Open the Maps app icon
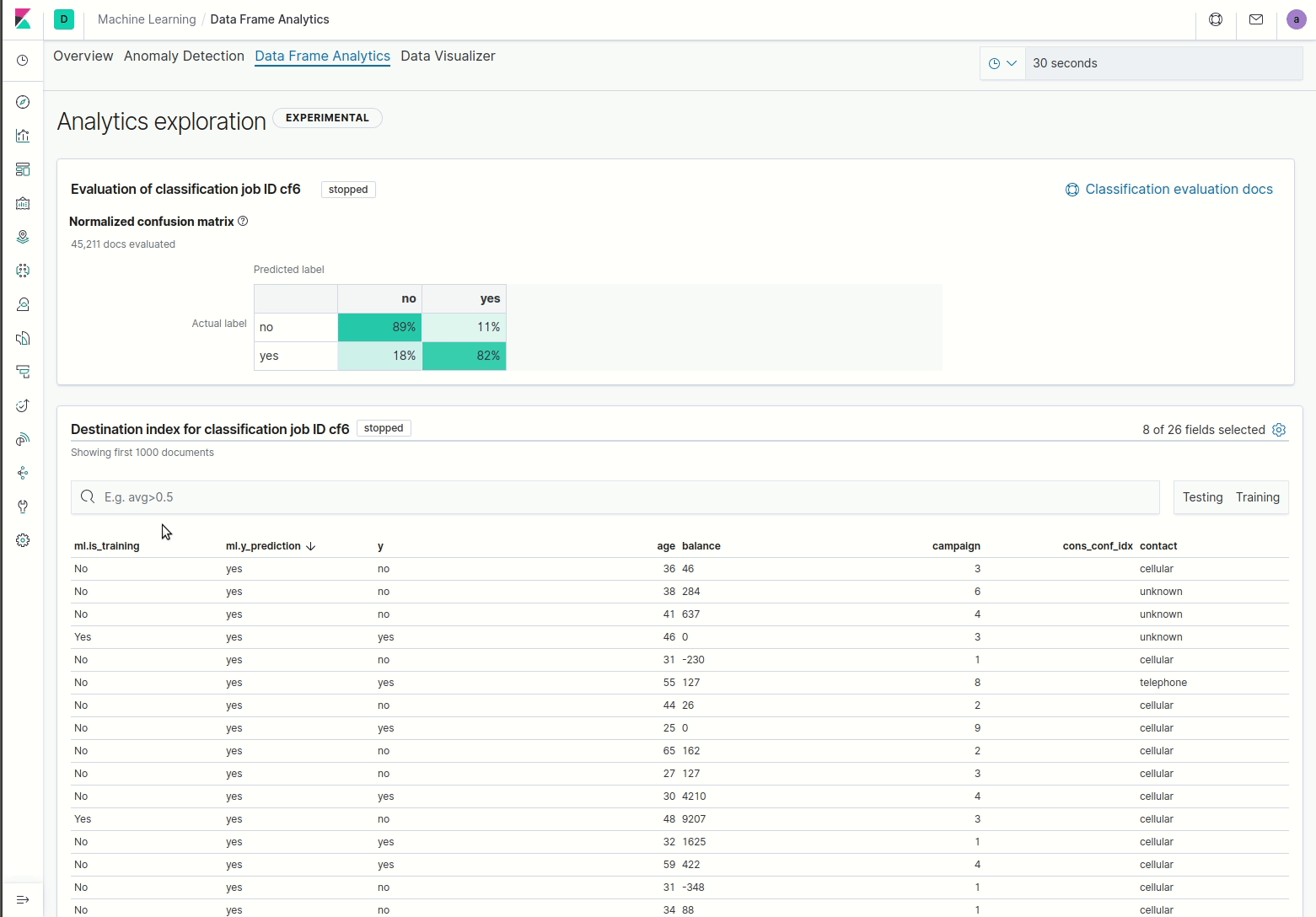The width and height of the screenshot is (1316, 917). [22, 236]
